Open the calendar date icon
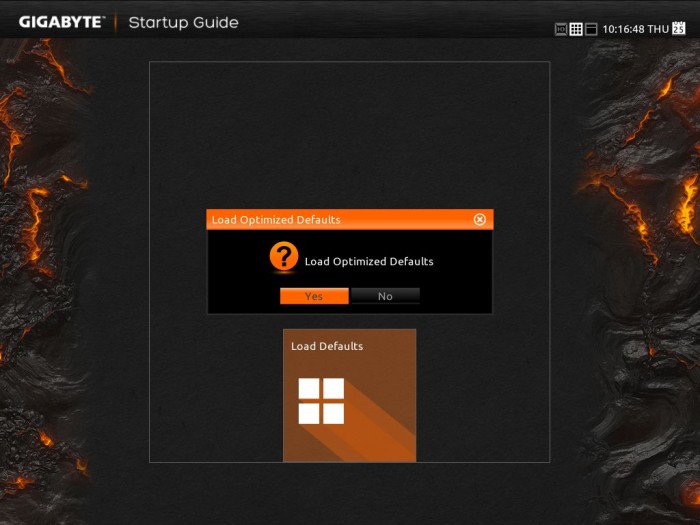This screenshot has width=700, height=525. [679, 28]
